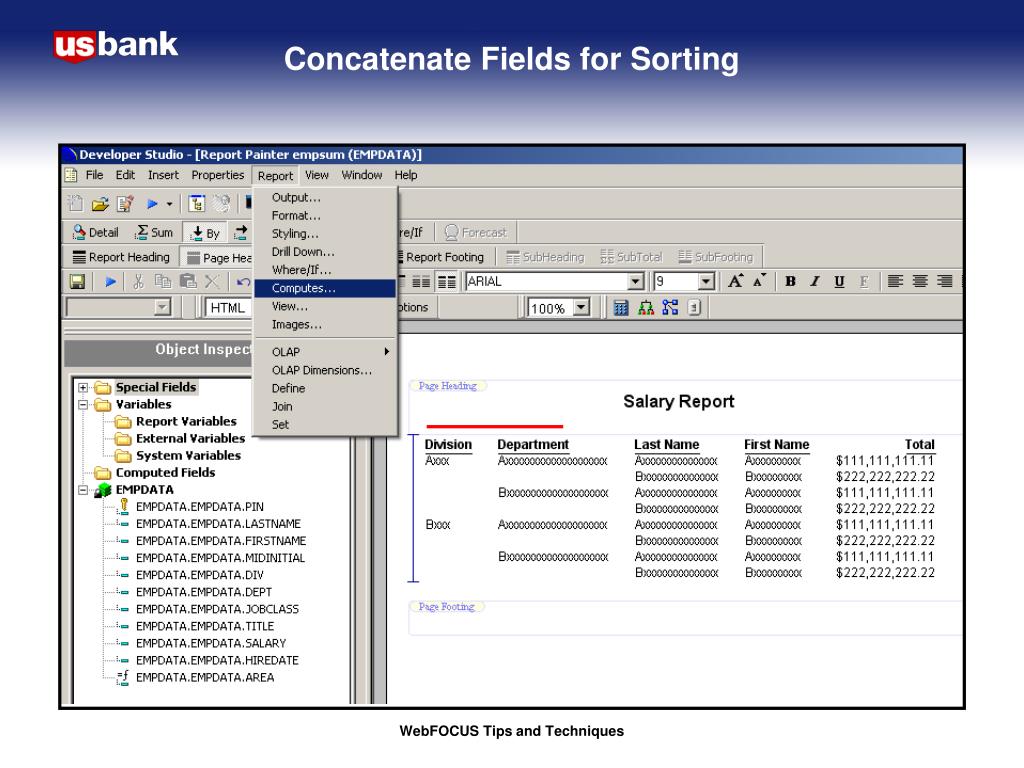Click the Salary Report title text
Image resolution: width=1024 pixels, height=768 pixels.
679,401
